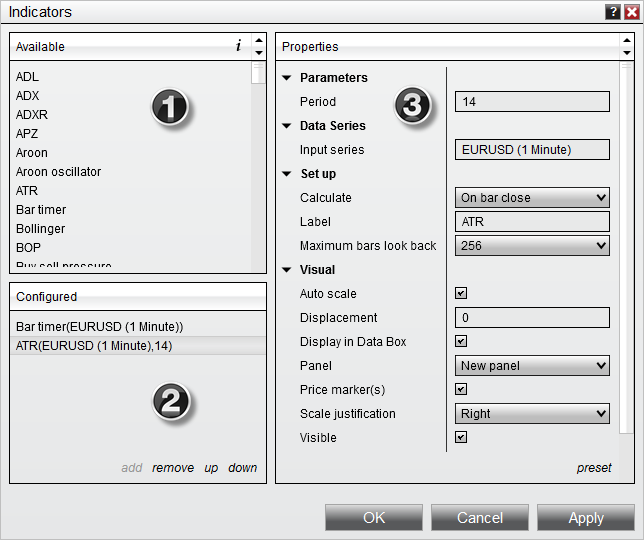The image size is (644, 540).
Task: Click the up arrow beside the Available header
Action: pos(259,41)
